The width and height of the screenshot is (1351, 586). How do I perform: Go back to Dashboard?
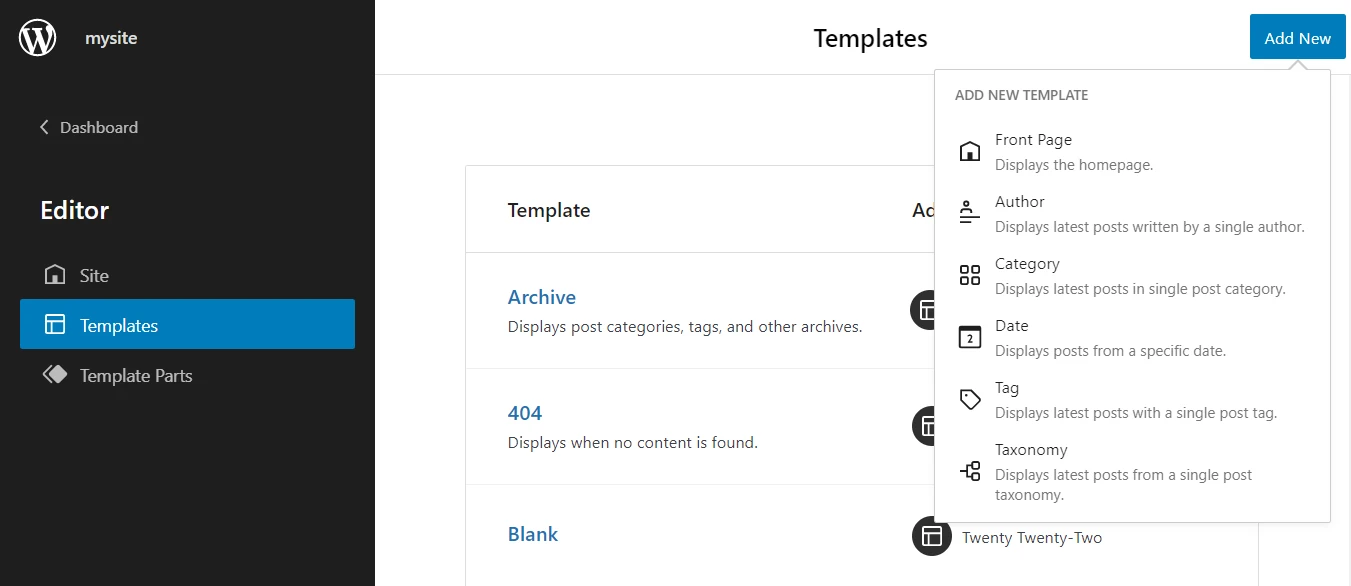tap(89, 127)
